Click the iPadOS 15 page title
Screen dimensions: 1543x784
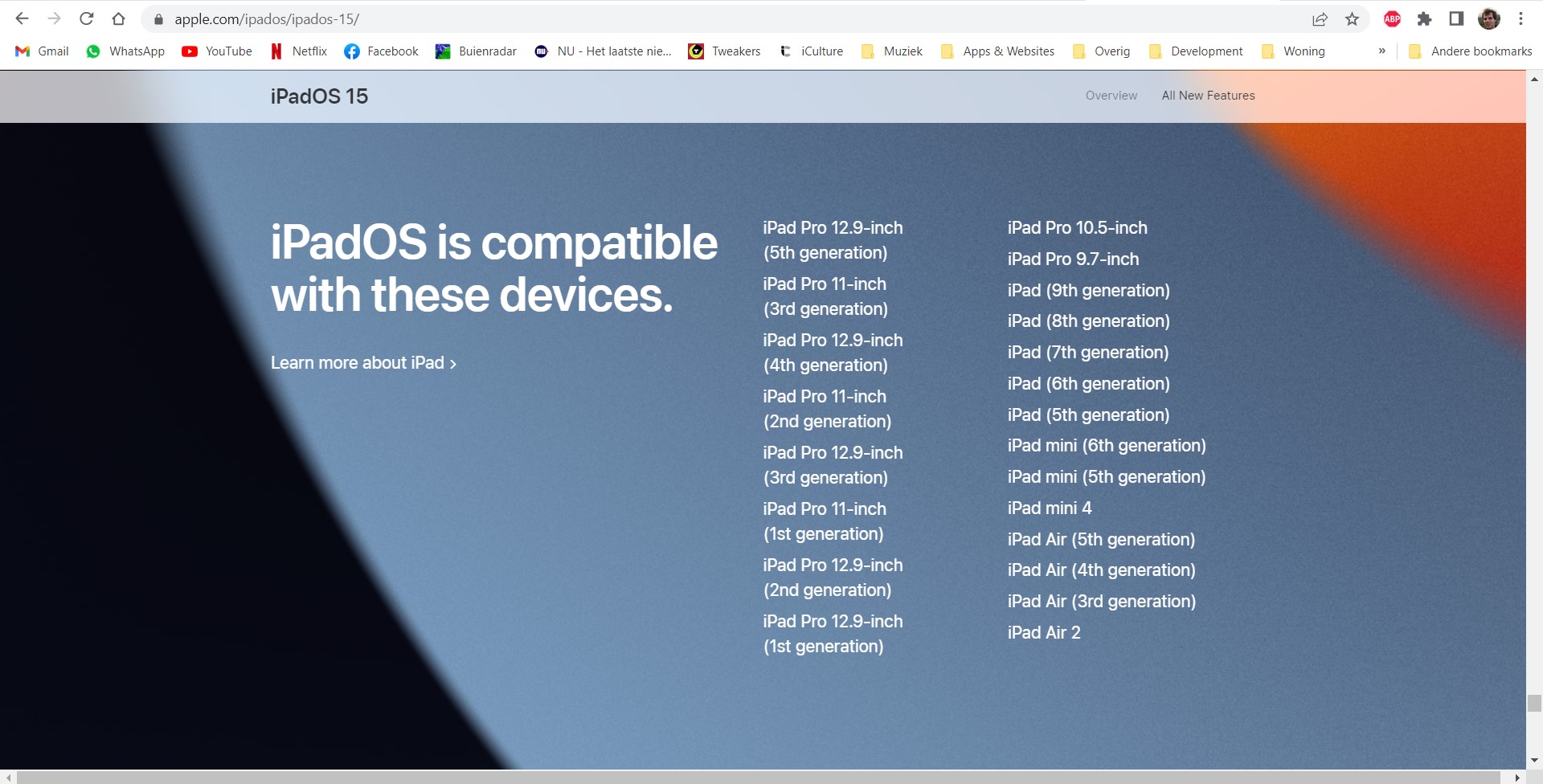coord(319,96)
